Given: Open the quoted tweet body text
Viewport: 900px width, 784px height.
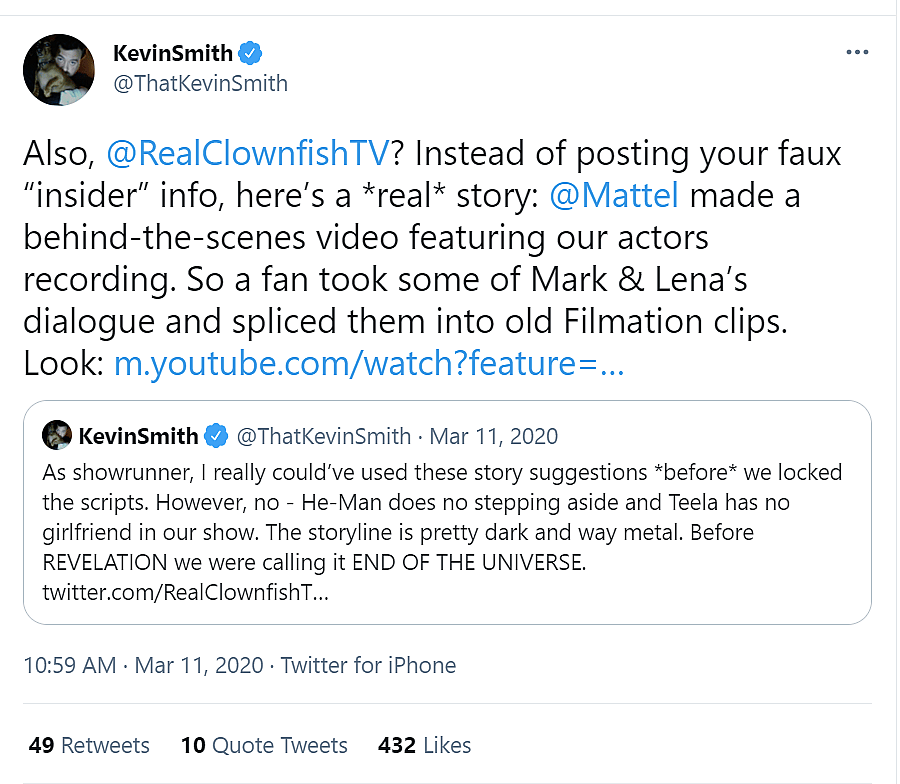Looking at the screenshot, I should (440, 516).
